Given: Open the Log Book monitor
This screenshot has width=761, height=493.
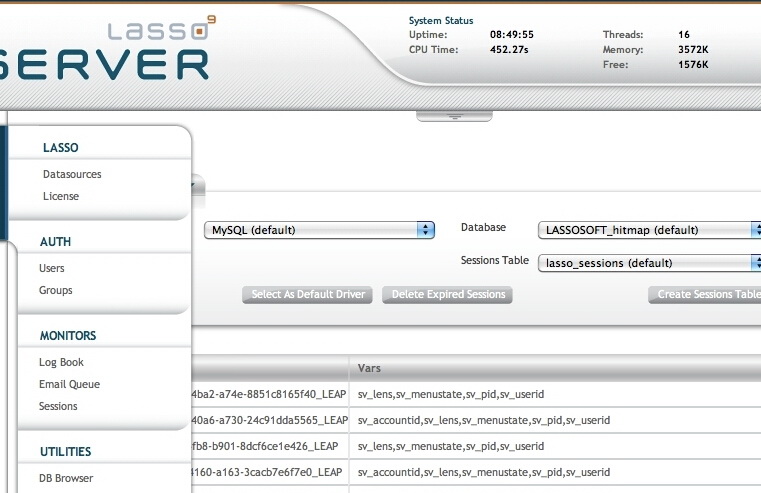Looking at the screenshot, I should pos(61,362).
